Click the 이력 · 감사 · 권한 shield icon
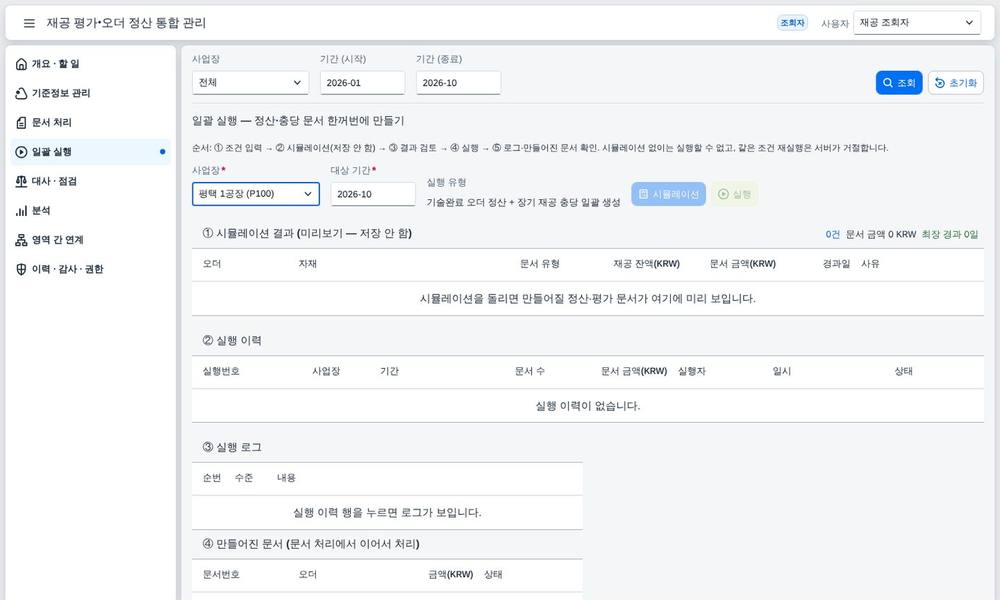Viewport: 1000px width, 600px height. point(21,269)
